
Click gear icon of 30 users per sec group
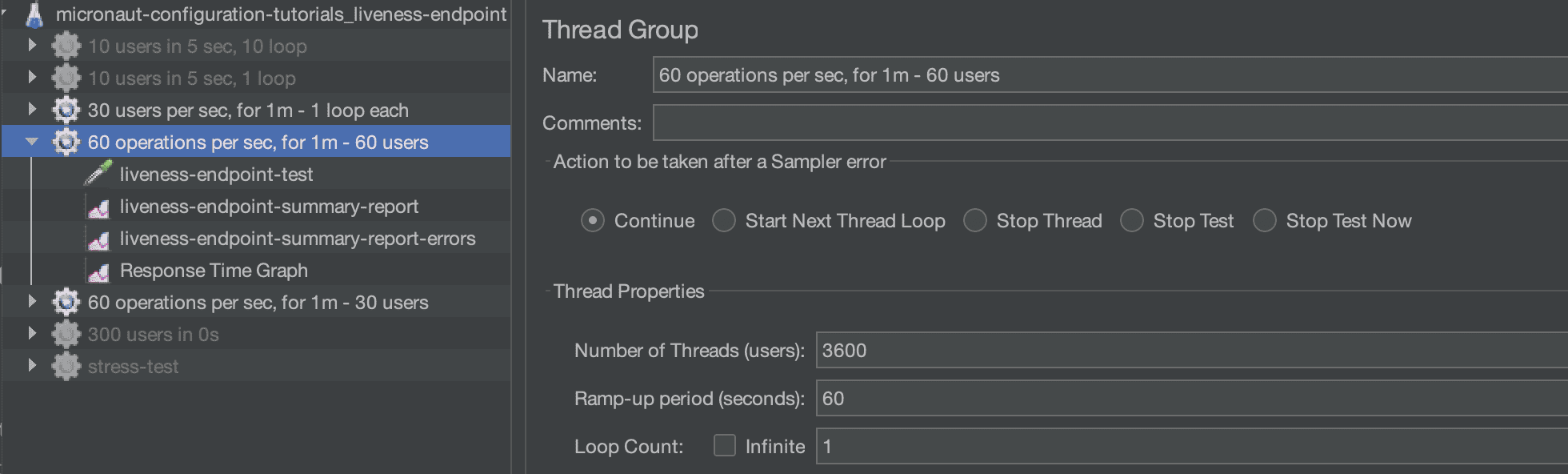tap(66, 110)
